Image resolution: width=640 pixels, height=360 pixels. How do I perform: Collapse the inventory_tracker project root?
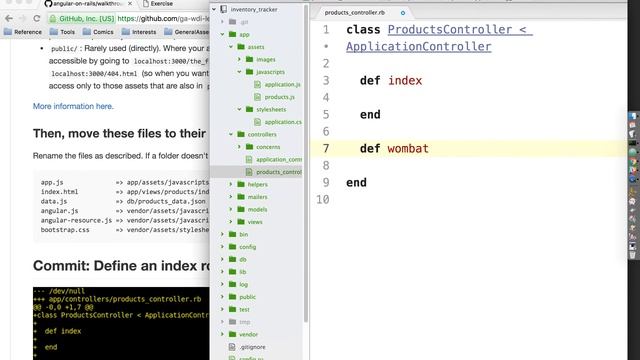pos(214,9)
